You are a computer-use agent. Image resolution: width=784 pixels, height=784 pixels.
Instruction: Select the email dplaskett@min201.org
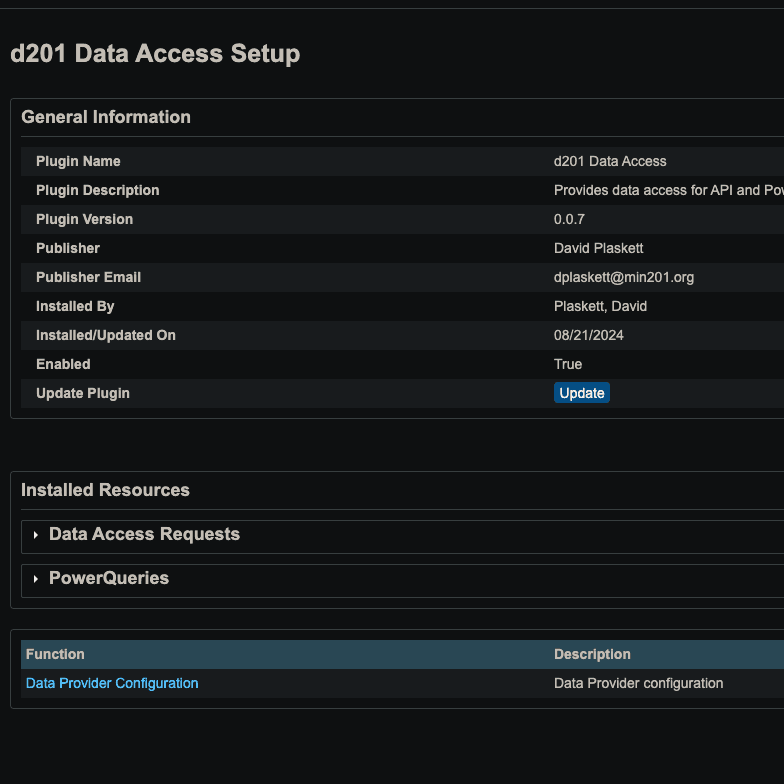[x=624, y=277]
